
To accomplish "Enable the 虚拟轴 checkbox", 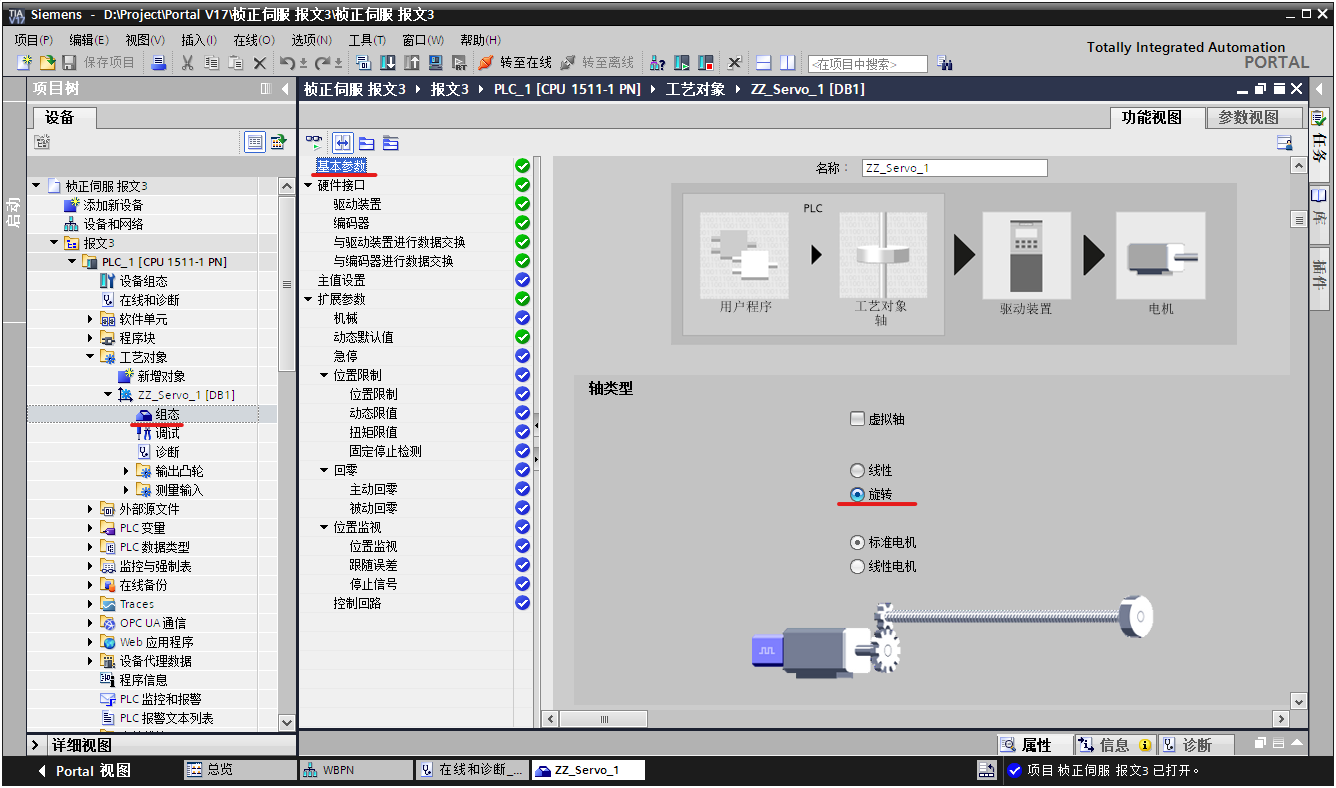I will [857, 419].
